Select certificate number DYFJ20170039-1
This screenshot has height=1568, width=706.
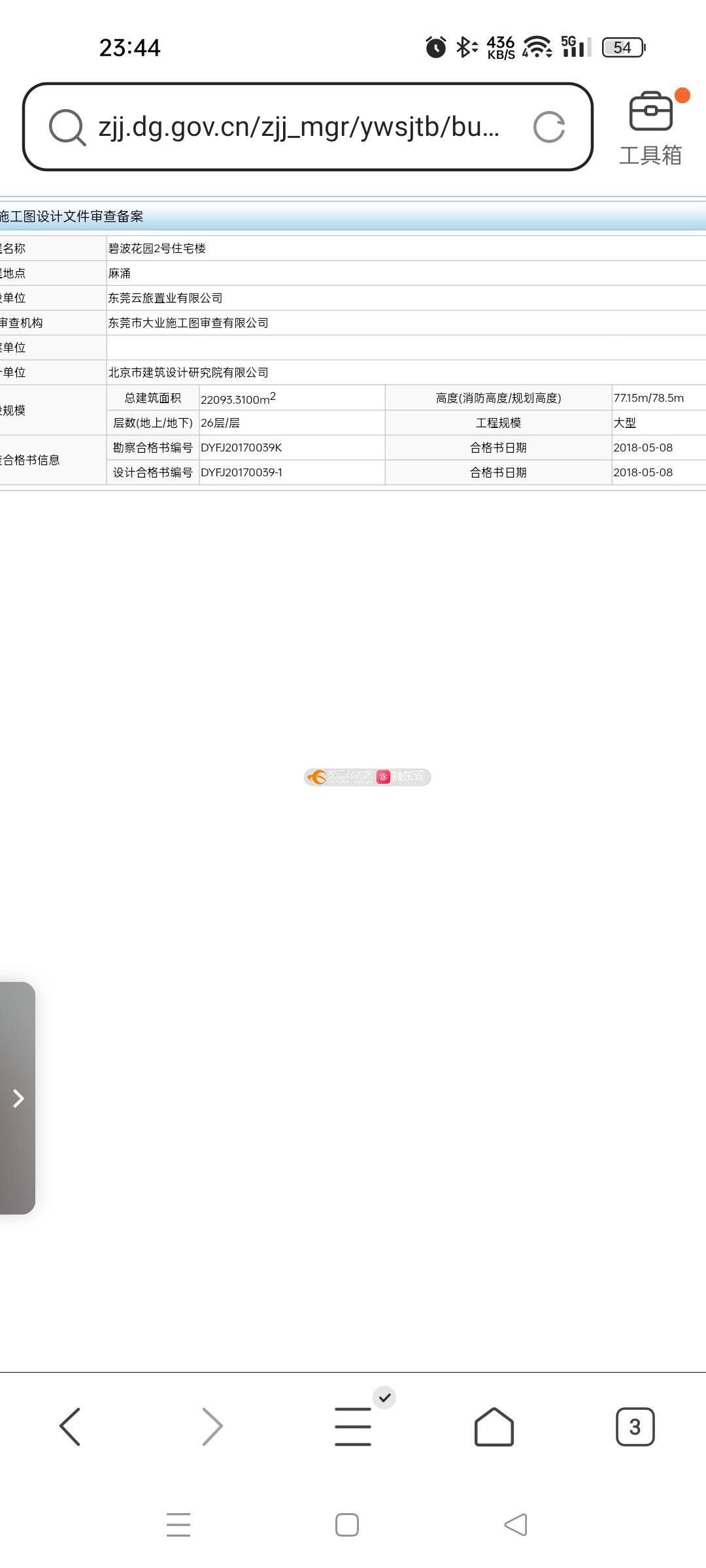click(241, 472)
